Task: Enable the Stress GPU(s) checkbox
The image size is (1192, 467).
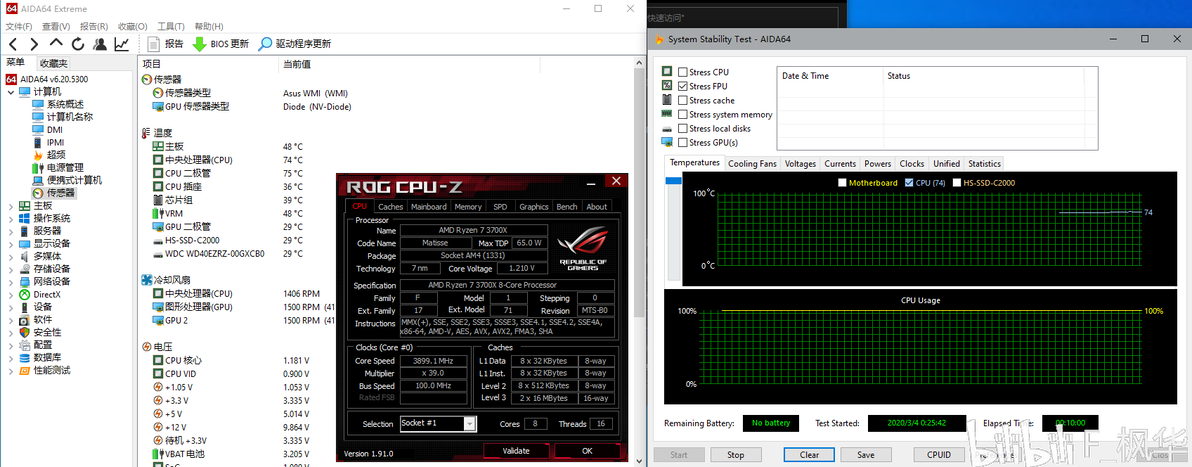Action: click(x=683, y=143)
